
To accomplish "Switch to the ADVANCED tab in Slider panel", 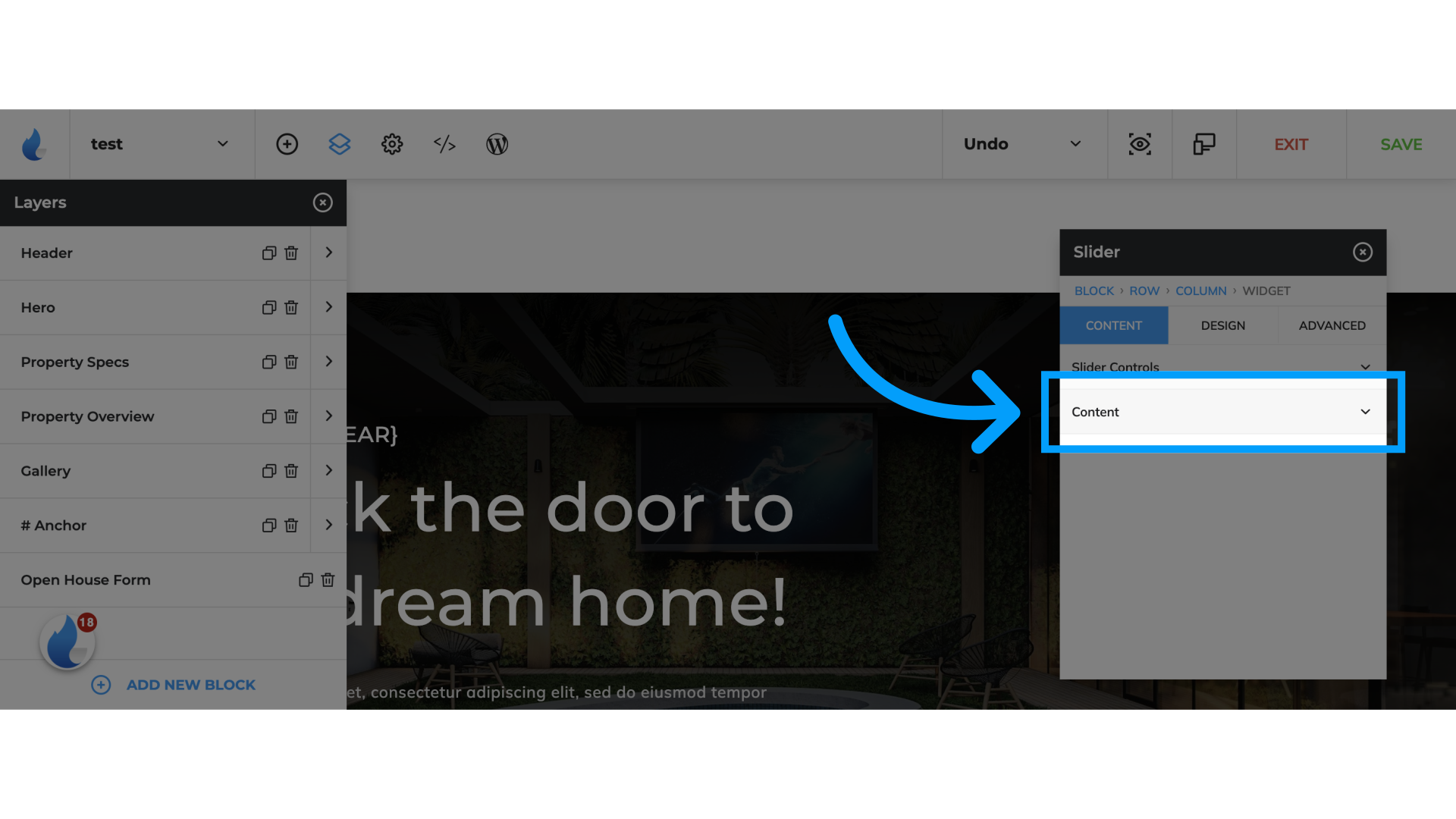I will point(1332,325).
